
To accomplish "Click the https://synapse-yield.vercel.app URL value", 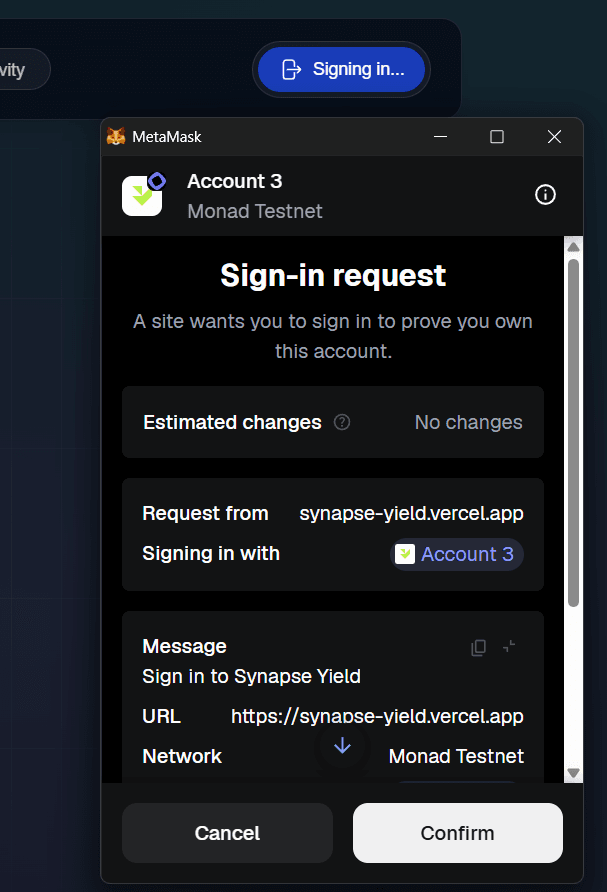I will click(x=377, y=716).
